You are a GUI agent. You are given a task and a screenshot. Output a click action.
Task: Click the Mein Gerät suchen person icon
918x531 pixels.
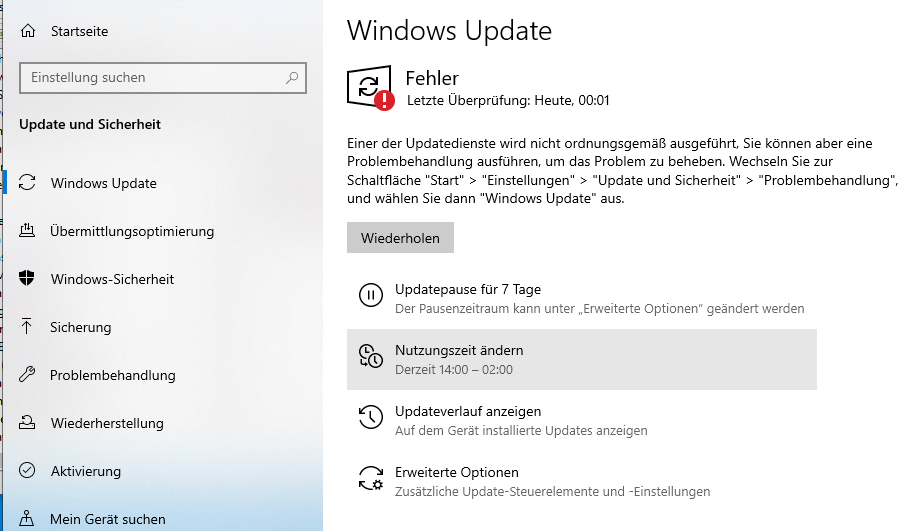[26, 518]
